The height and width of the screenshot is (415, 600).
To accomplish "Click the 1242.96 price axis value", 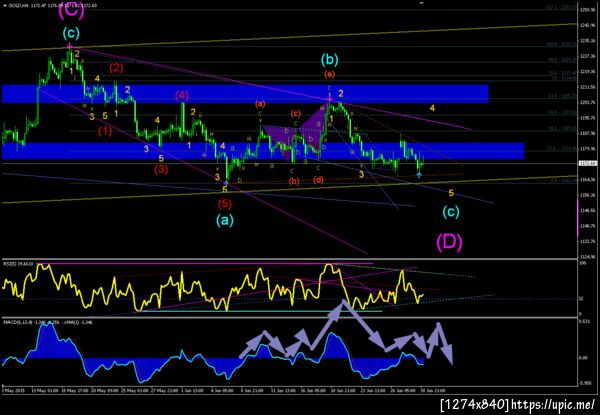I will pos(586,26).
